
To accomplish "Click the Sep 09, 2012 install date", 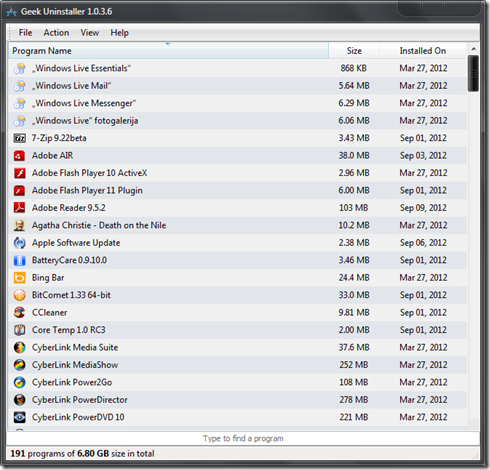I will click(x=423, y=208).
